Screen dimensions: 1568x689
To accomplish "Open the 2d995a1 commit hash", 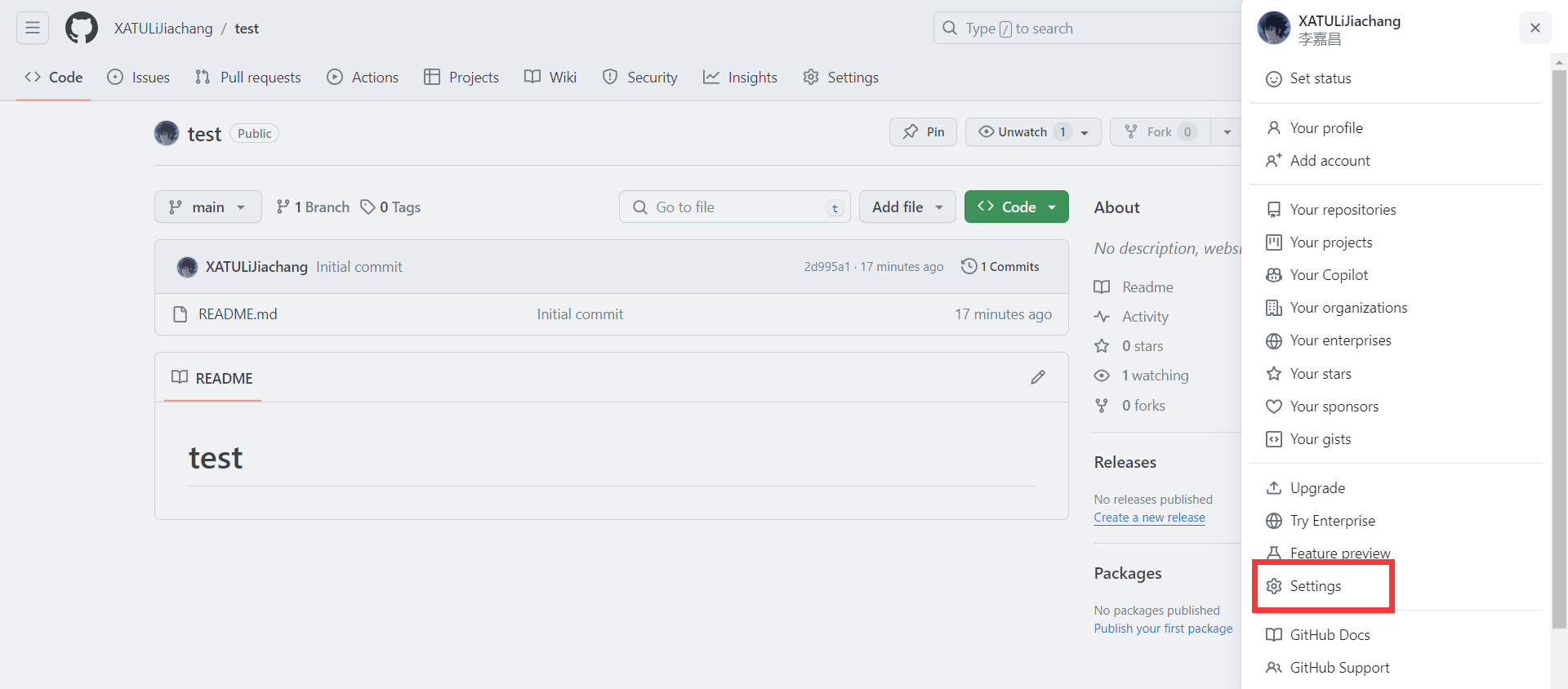I will coord(826,267).
